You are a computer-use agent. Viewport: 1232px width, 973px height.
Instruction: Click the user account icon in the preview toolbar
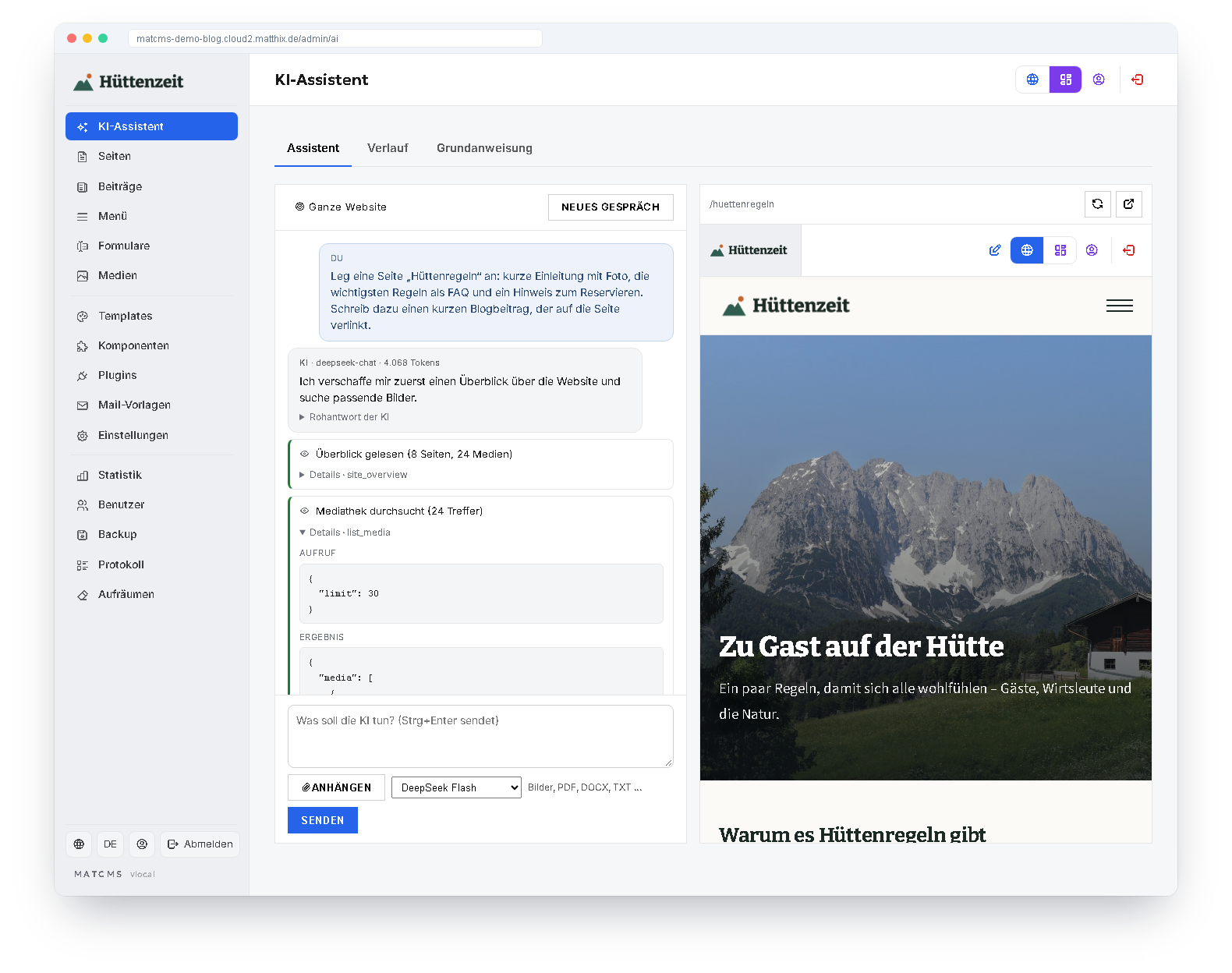pyautogui.click(x=1092, y=250)
